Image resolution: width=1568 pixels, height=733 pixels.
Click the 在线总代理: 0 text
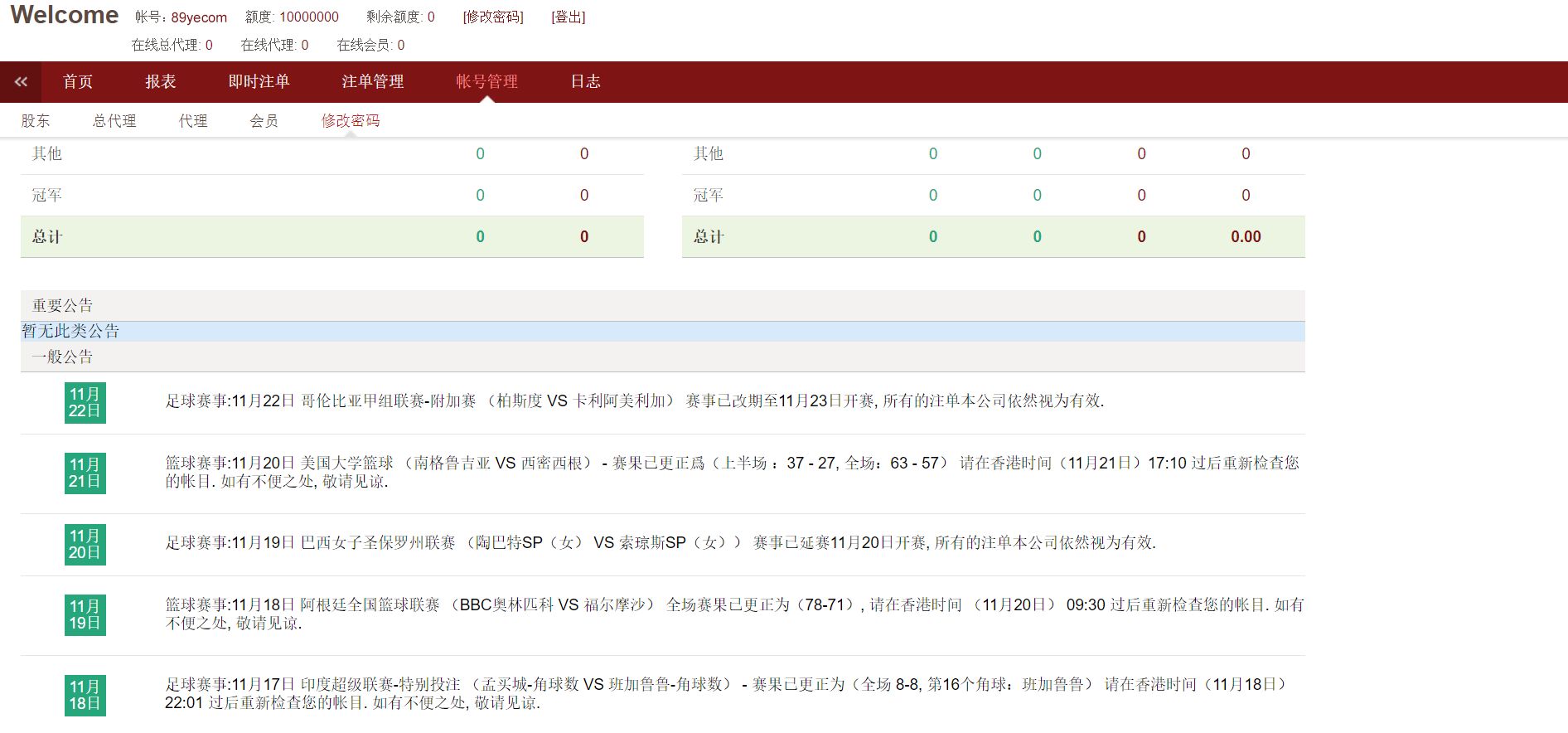172,45
